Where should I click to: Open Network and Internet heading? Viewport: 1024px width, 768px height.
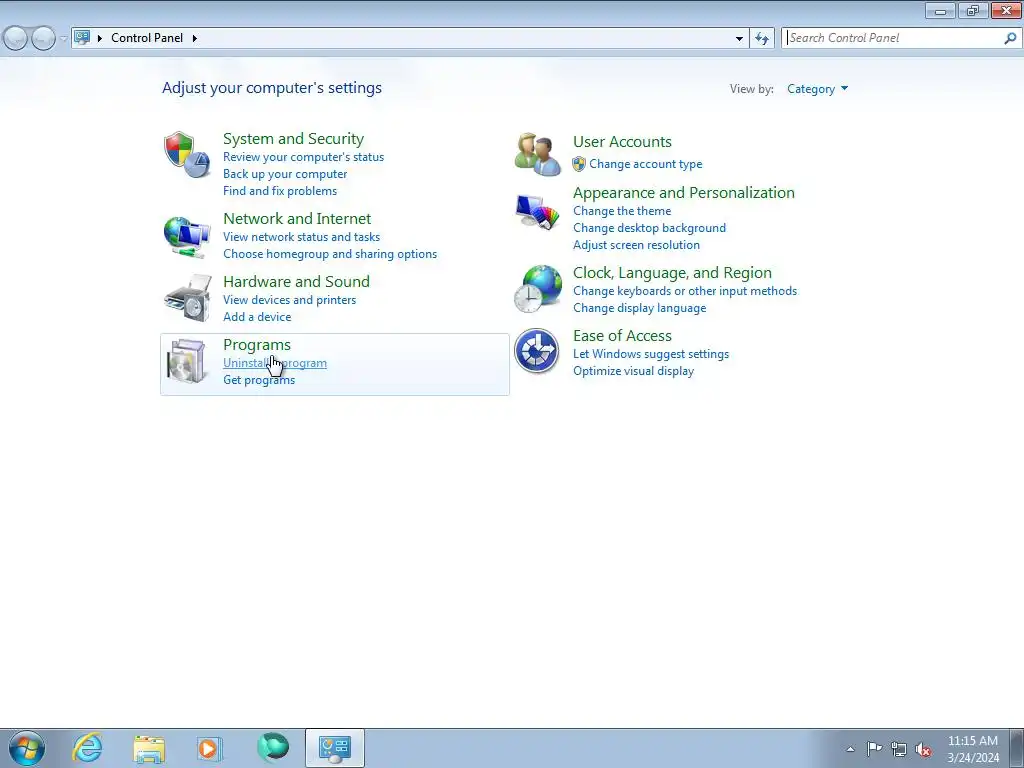tap(297, 218)
